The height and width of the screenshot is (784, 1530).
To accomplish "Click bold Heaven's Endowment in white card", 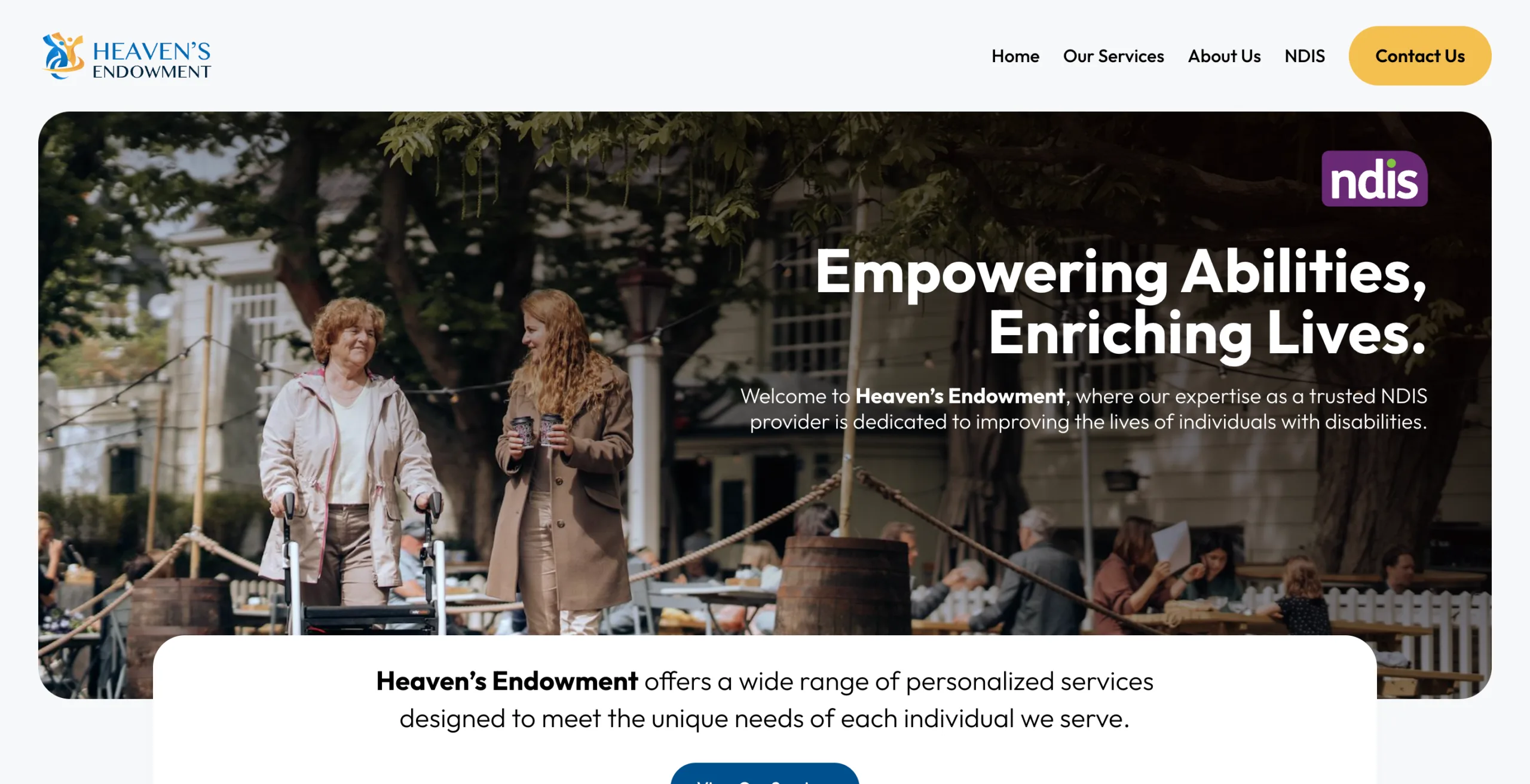I will [x=507, y=681].
